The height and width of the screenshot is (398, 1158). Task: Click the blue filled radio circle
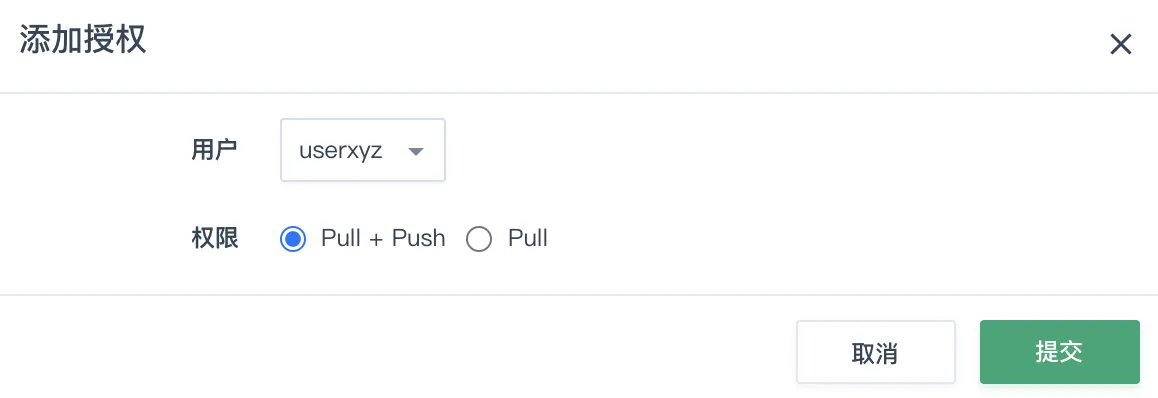[x=293, y=239]
